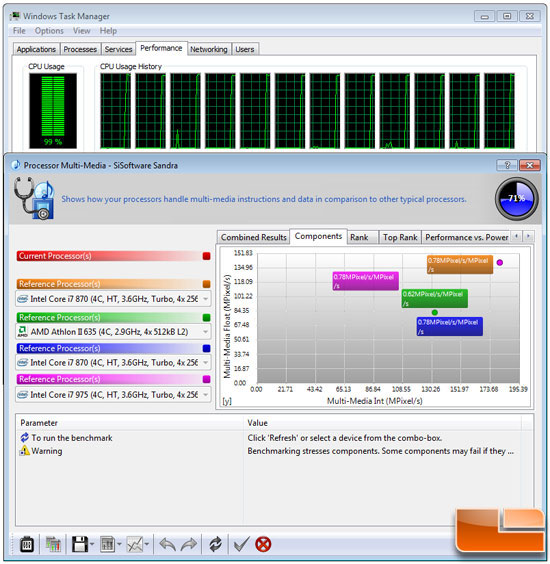550x564 pixels.
Task: Toggle the magenta Reference Processor checkbox
Action: (206, 379)
